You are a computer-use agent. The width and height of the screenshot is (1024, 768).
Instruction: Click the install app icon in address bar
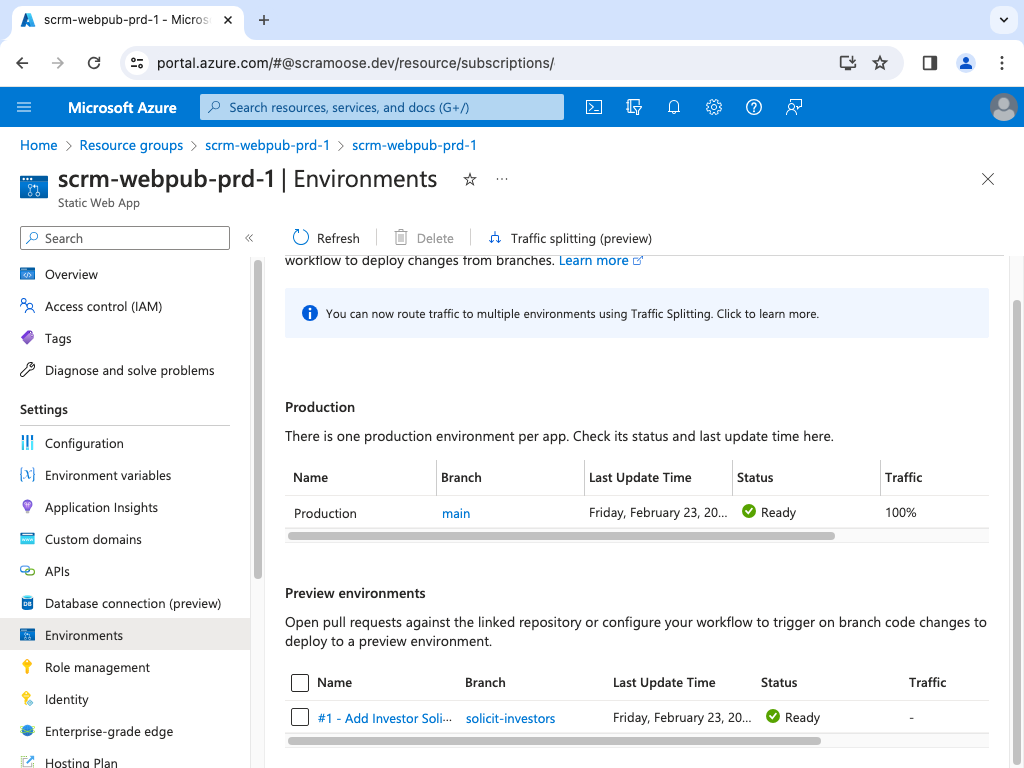click(x=848, y=63)
